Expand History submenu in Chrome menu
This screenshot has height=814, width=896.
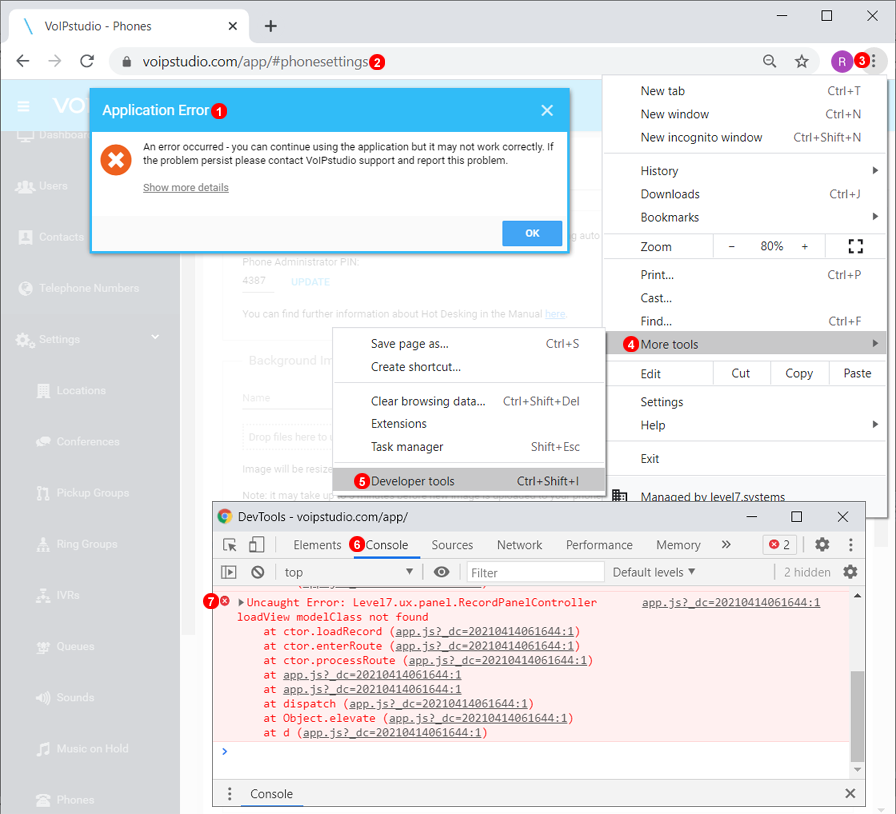[745, 171]
